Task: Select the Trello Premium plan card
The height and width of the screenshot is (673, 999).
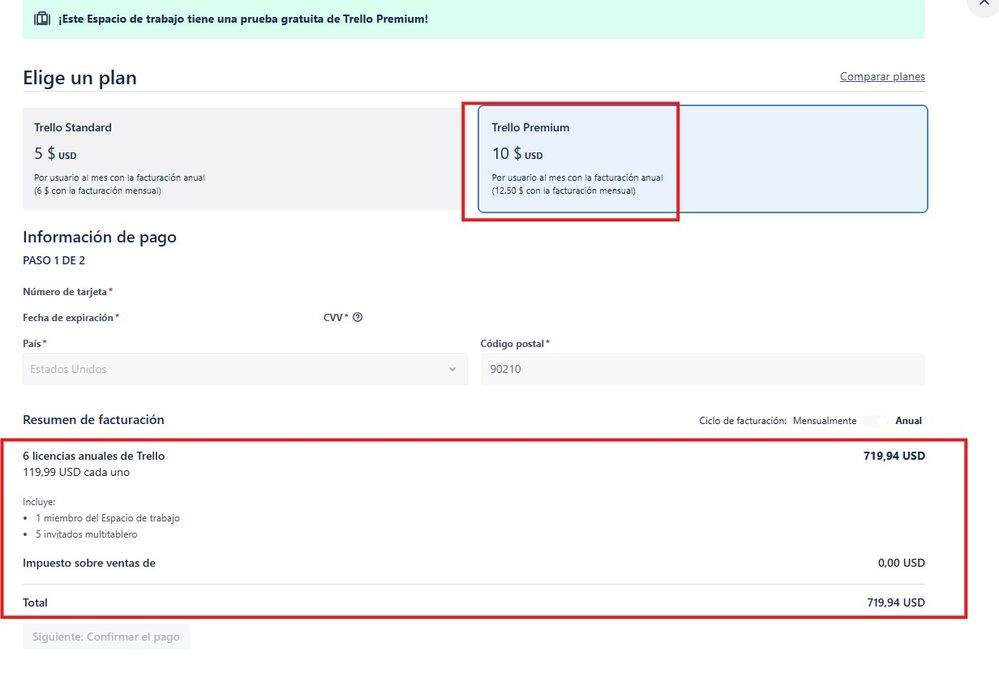Action: click(703, 159)
